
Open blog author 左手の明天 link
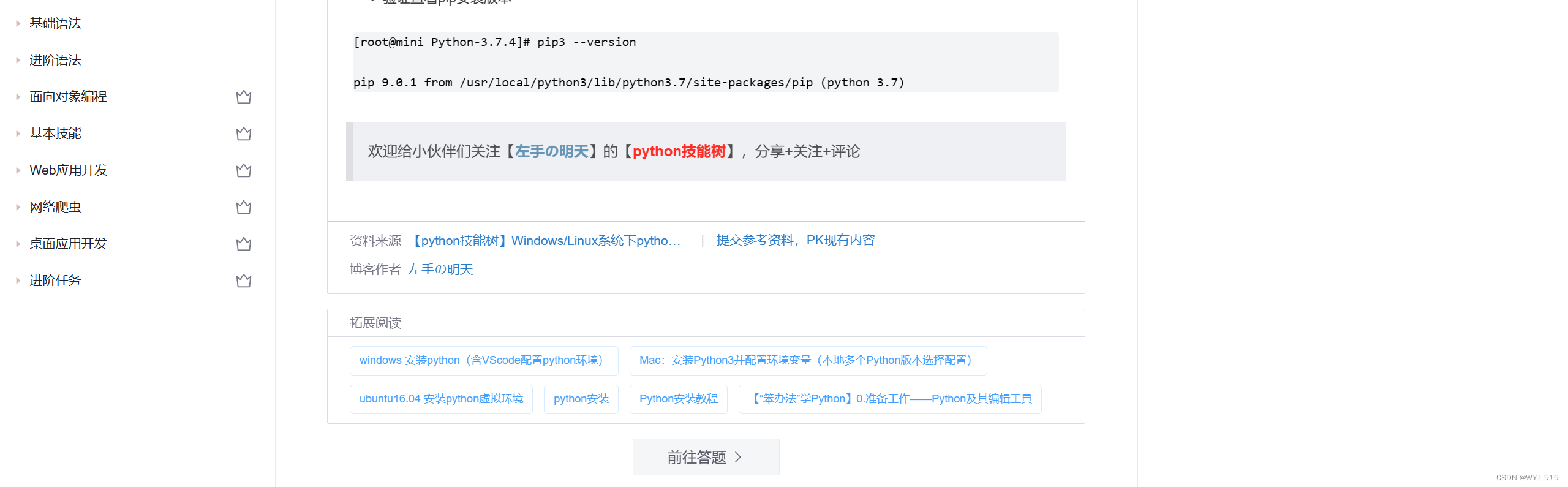point(440,270)
